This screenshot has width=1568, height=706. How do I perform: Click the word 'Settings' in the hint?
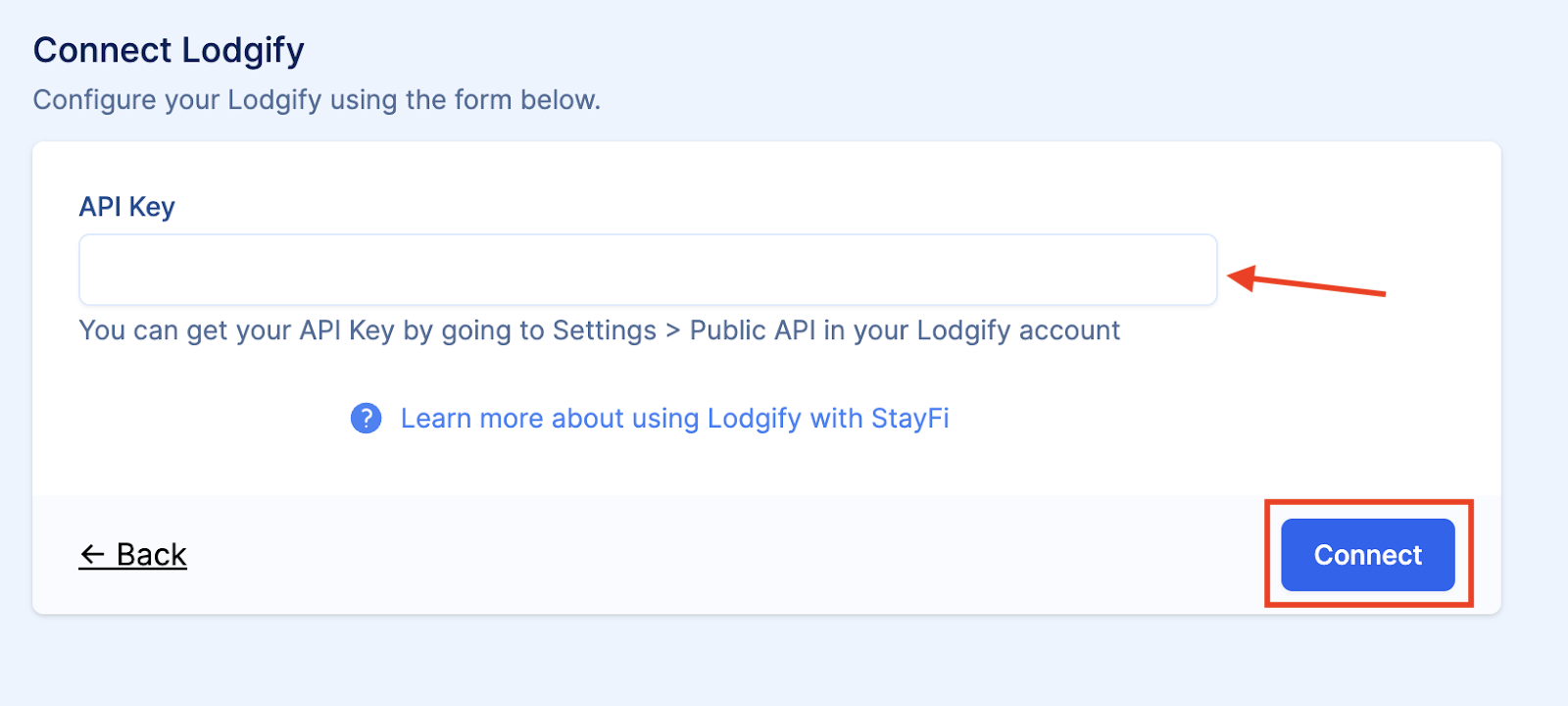click(604, 331)
